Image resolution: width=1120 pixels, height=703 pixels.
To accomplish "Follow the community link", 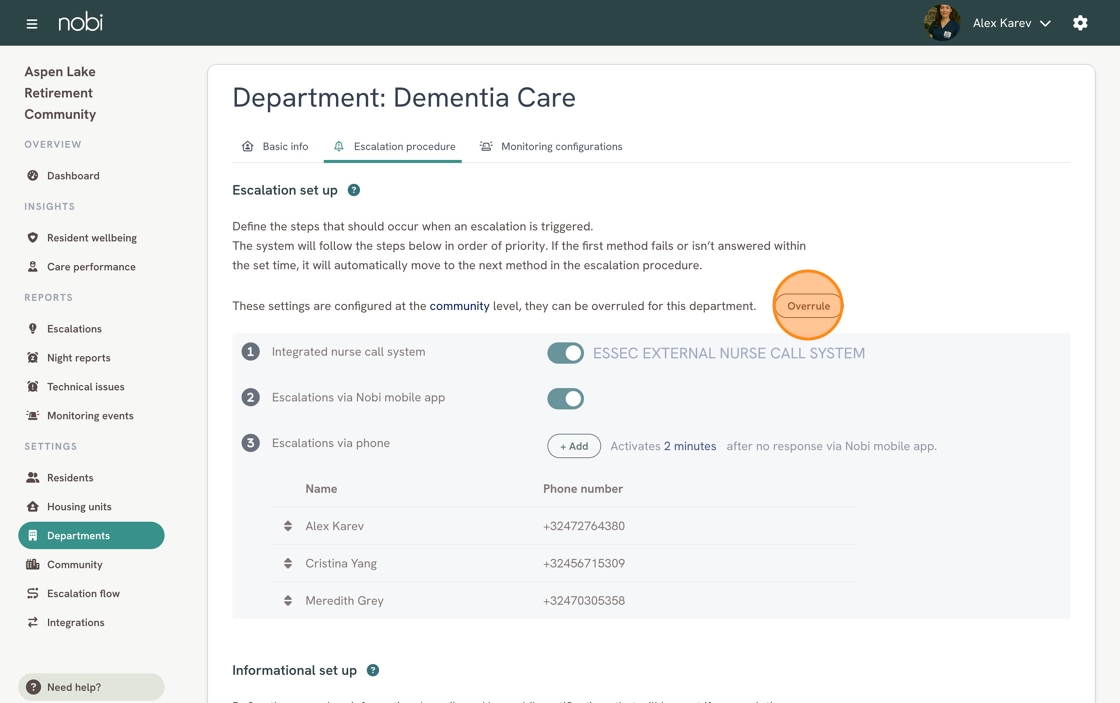I will [459, 306].
